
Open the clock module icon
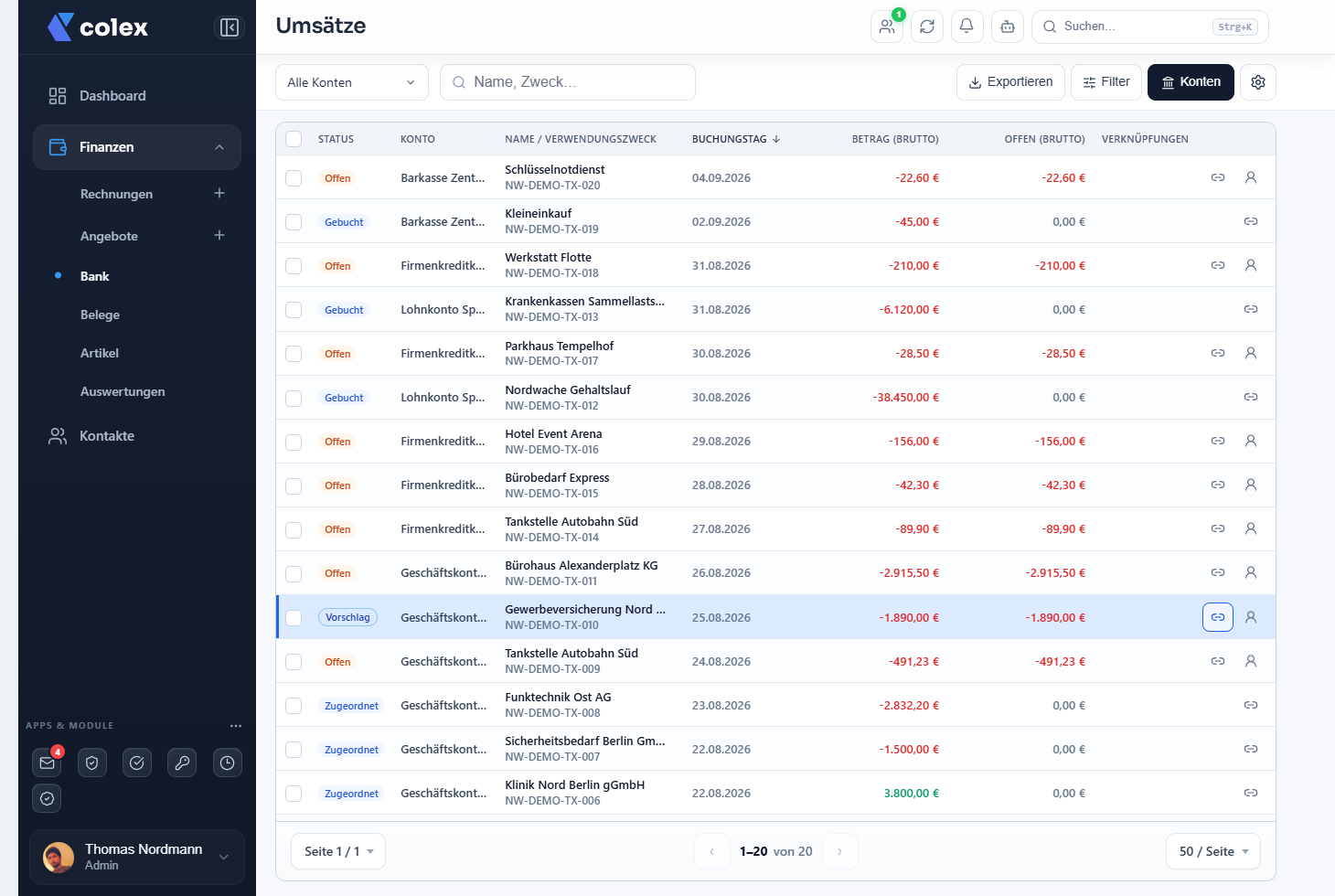coord(228,763)
